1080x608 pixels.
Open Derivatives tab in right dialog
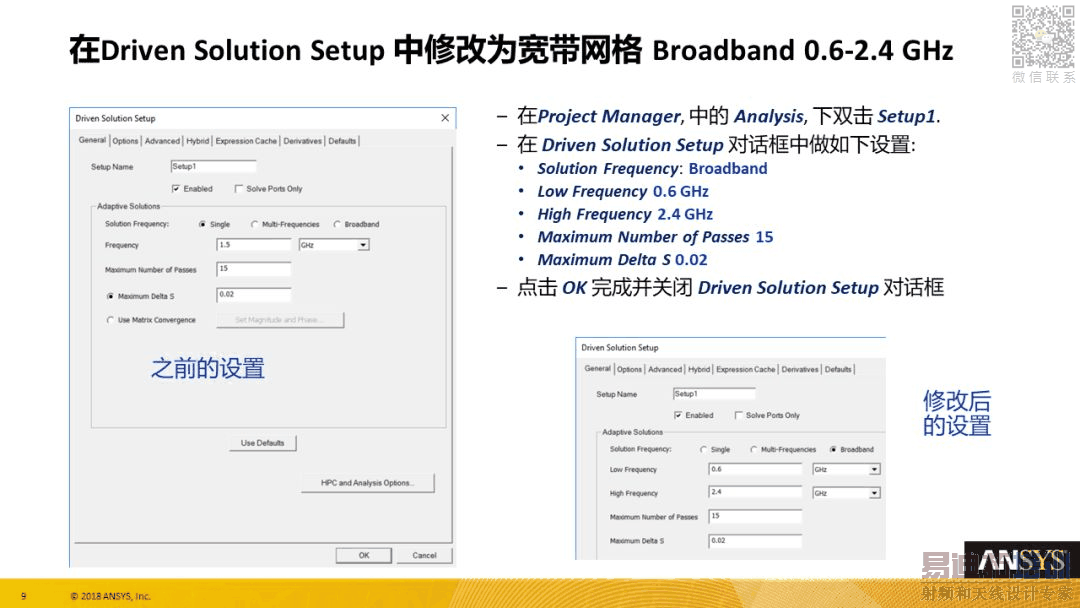coord(800,370)
